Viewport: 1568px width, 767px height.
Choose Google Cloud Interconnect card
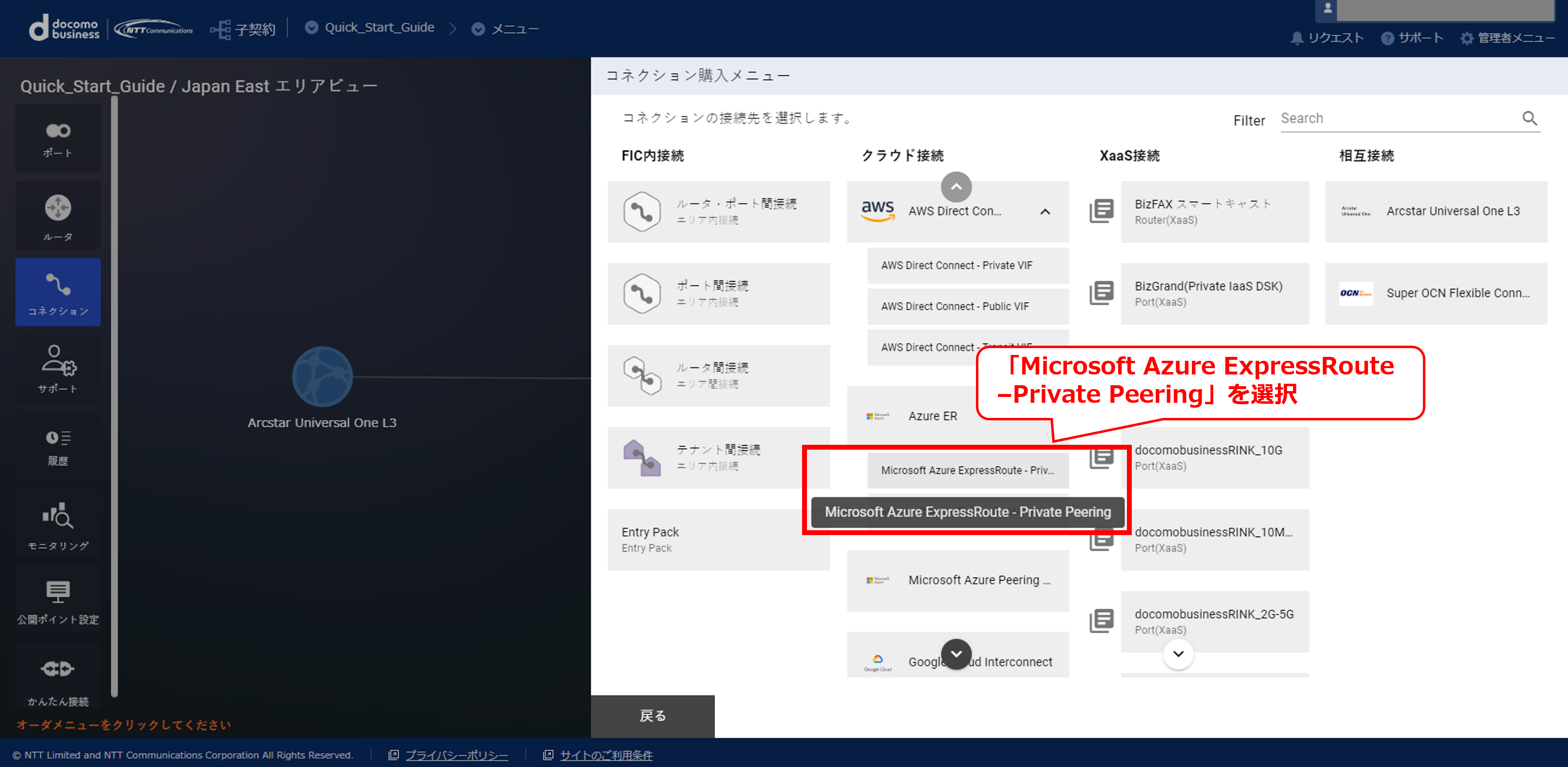(957, 656)
